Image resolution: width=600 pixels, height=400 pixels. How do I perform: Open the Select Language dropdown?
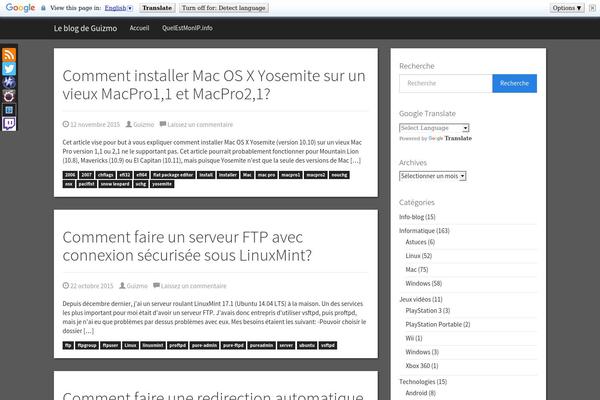pos(434,128)
